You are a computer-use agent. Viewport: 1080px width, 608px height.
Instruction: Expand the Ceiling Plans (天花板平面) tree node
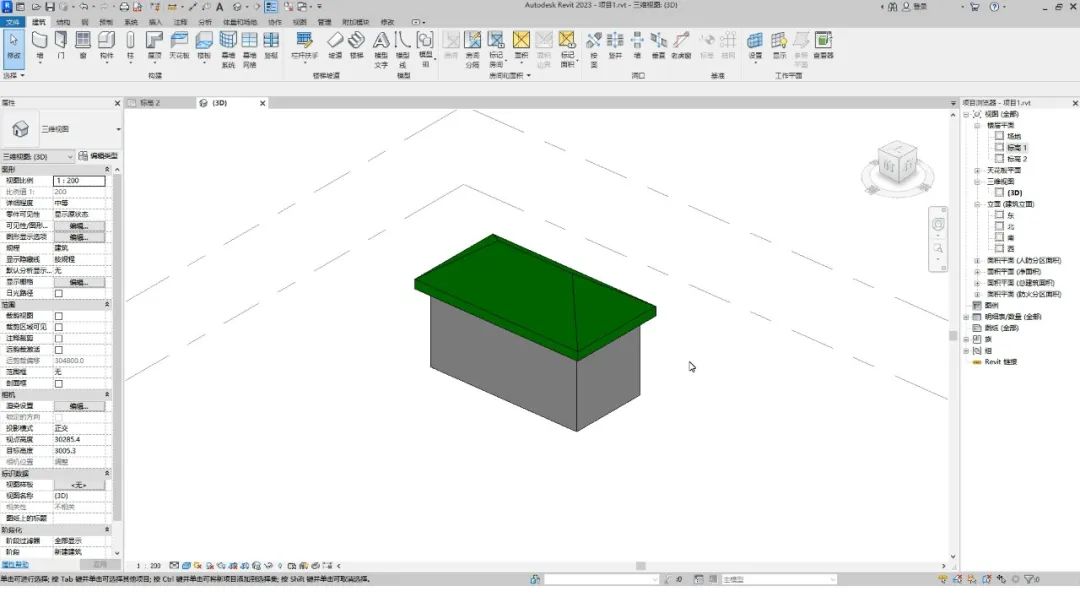point(977,170)
